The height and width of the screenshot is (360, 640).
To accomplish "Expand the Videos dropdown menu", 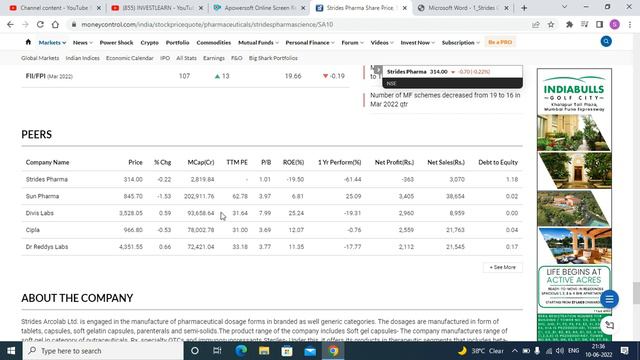I will coord(382,42).
